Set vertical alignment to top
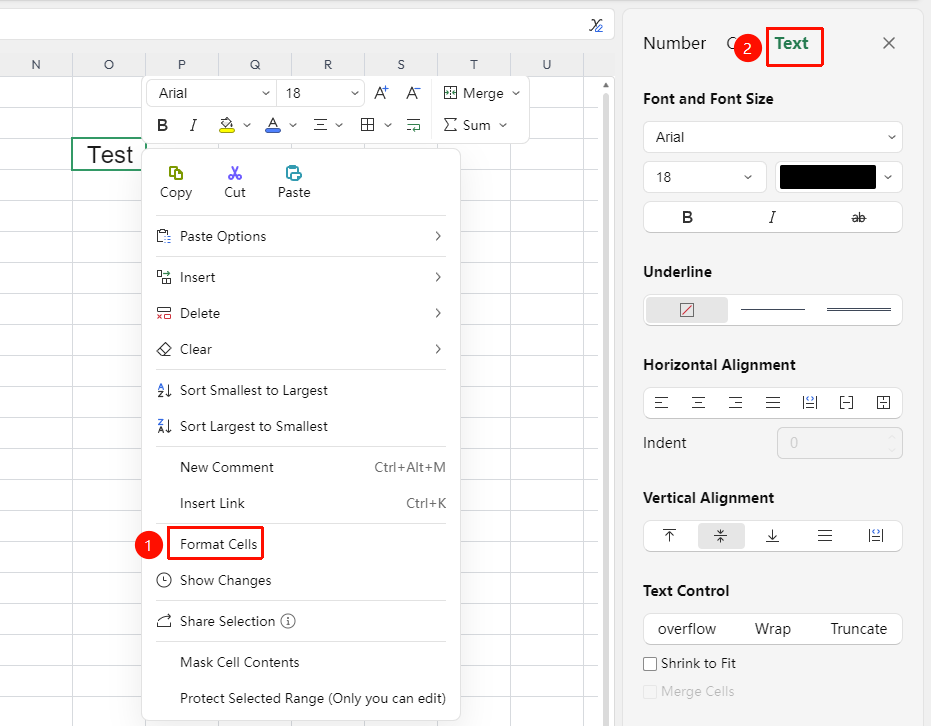The image size is (931, 726). click(x=670, y=536)
